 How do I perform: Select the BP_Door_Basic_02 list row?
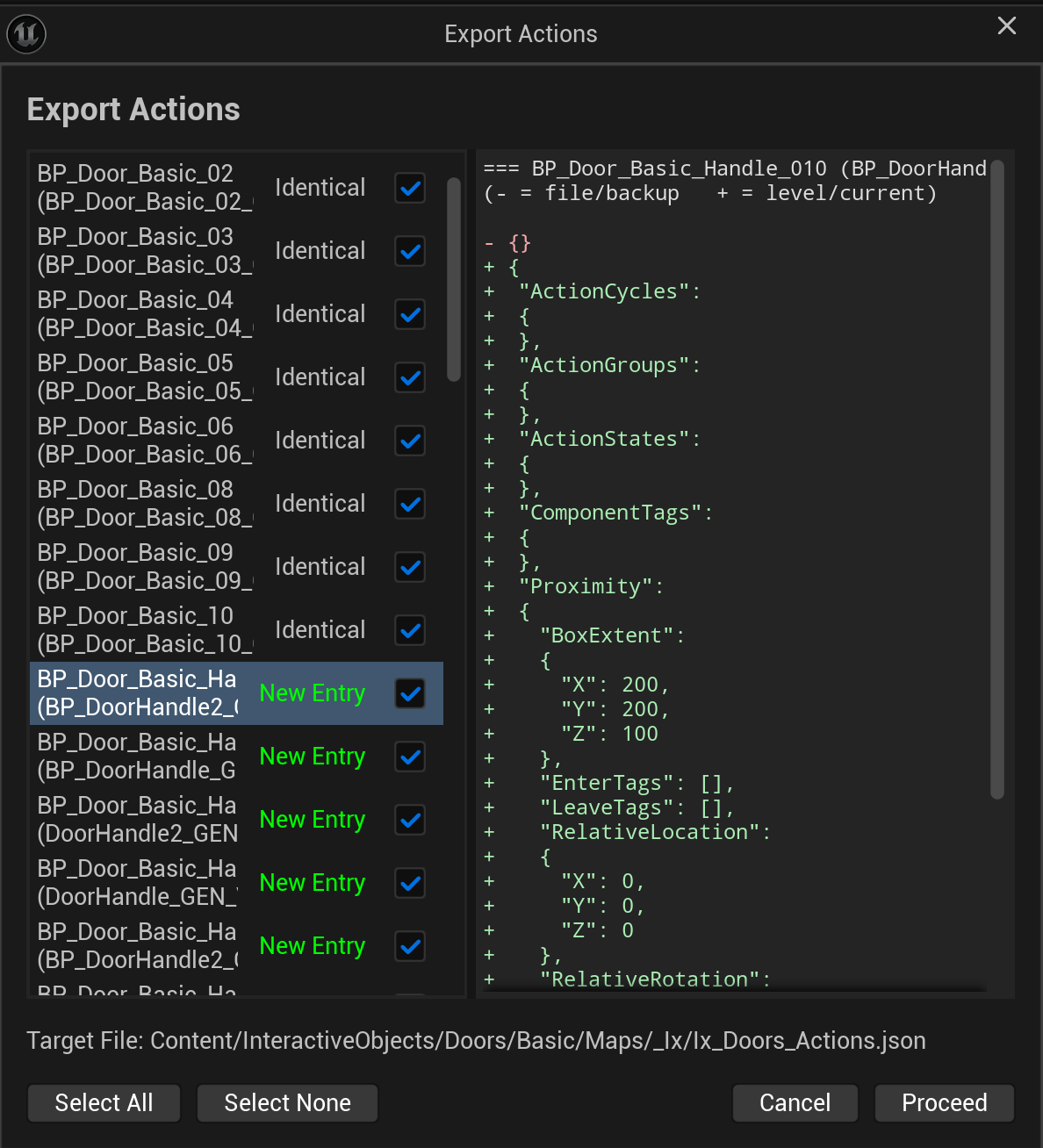tap(236, 188)
